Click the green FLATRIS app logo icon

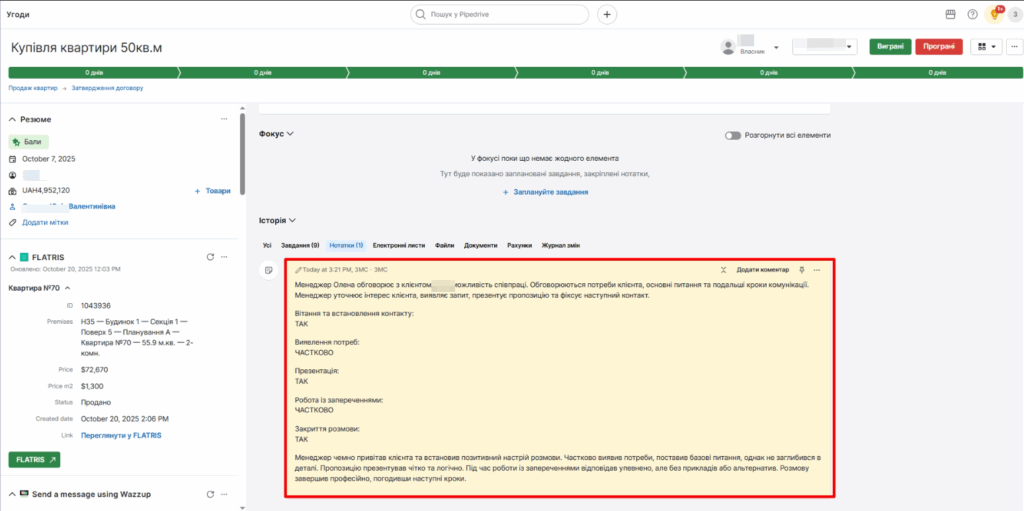24,257
